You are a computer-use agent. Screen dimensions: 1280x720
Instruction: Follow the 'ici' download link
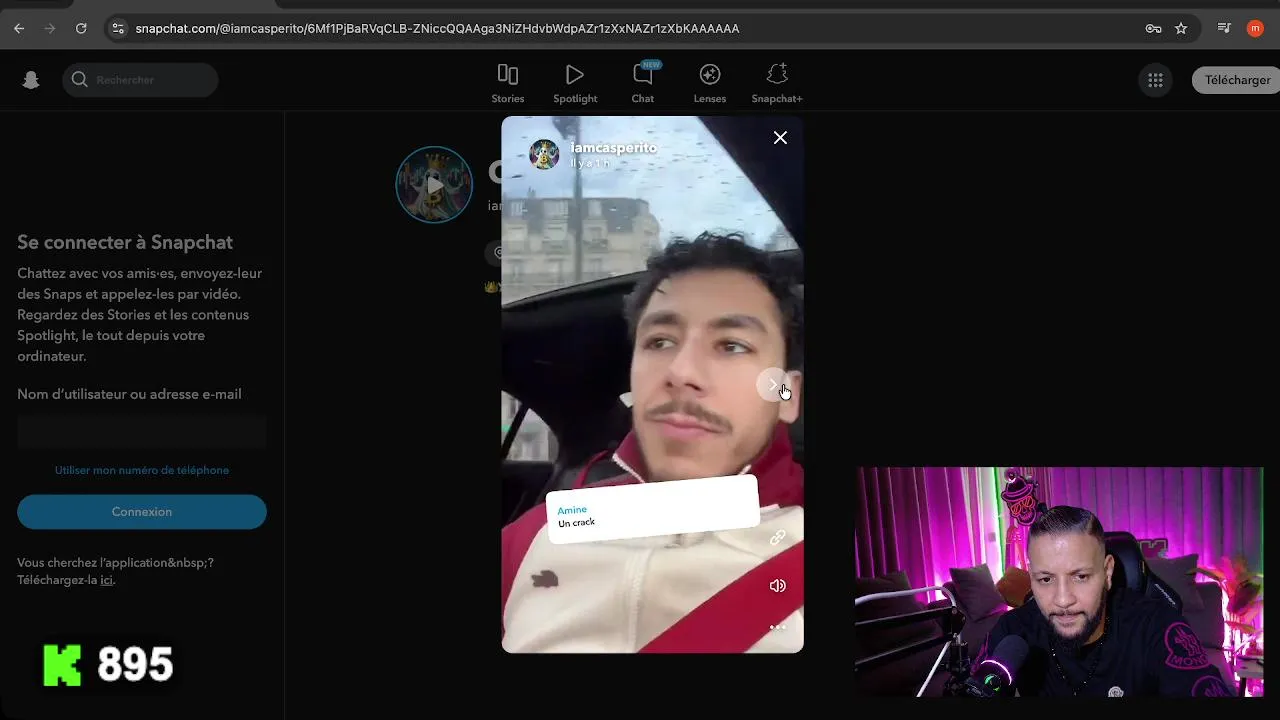pos(106,580)
